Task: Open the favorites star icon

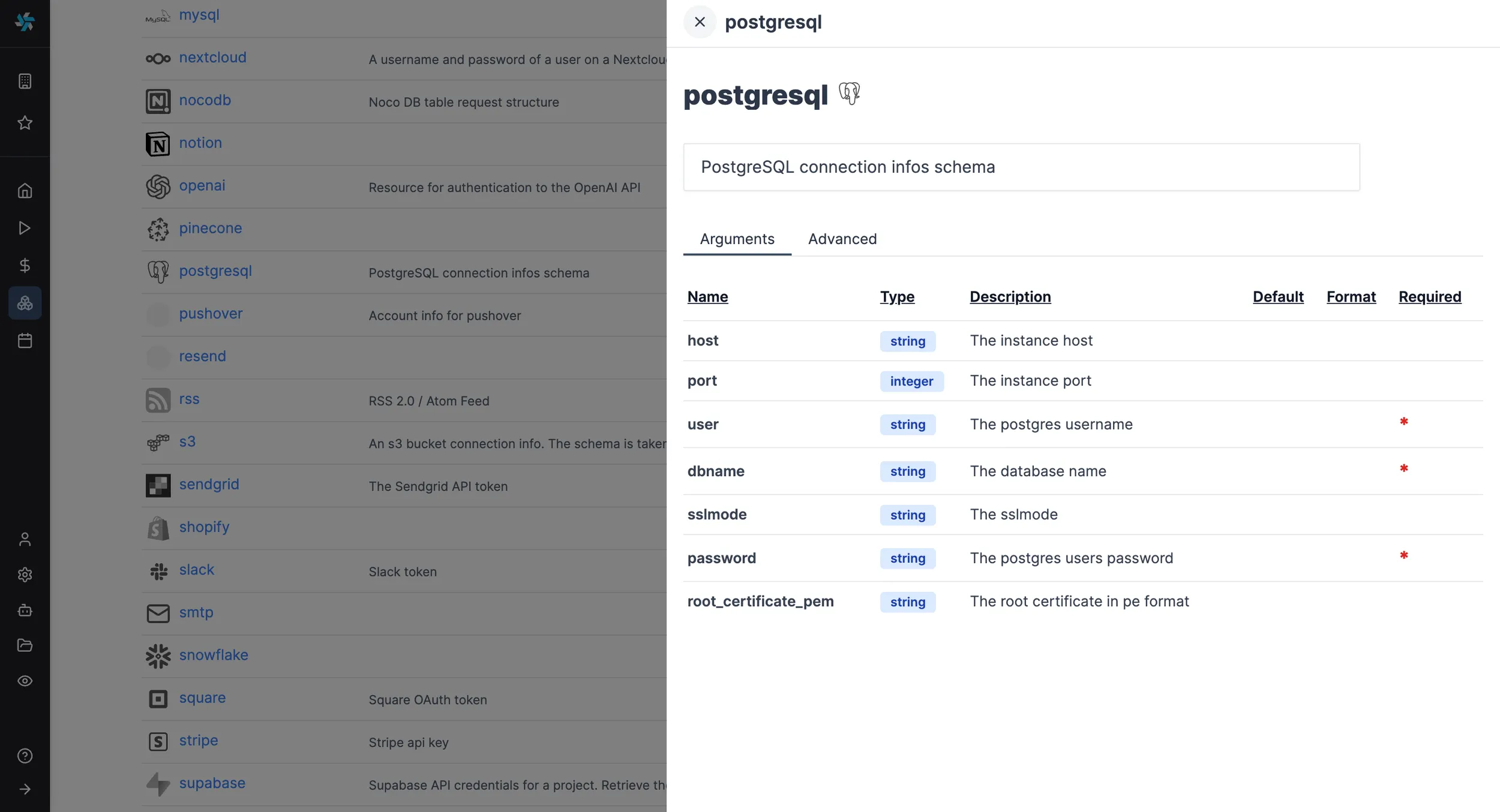Action: point(25,123)
